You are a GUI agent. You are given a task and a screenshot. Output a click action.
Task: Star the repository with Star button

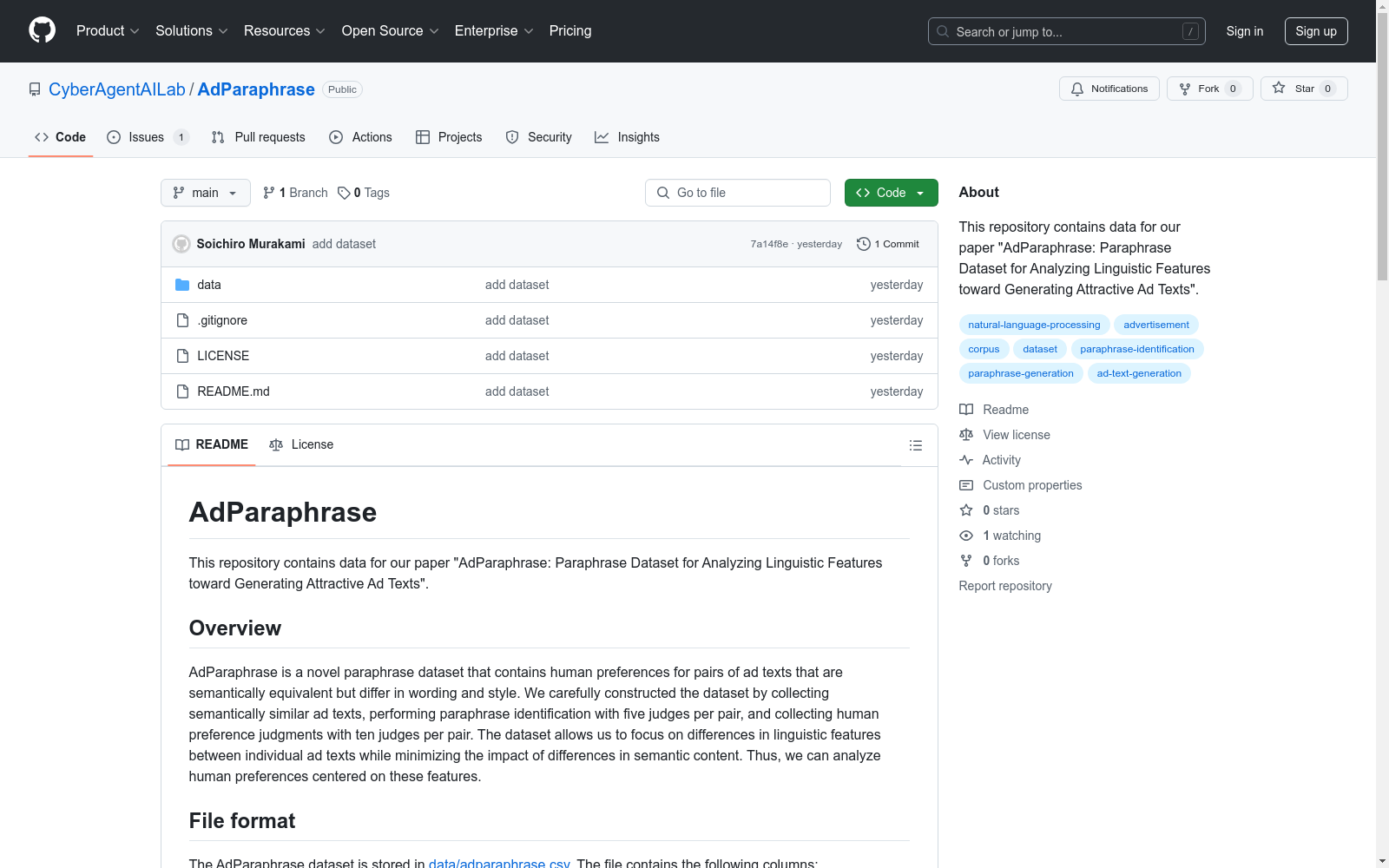click(x=1304, y=89)
